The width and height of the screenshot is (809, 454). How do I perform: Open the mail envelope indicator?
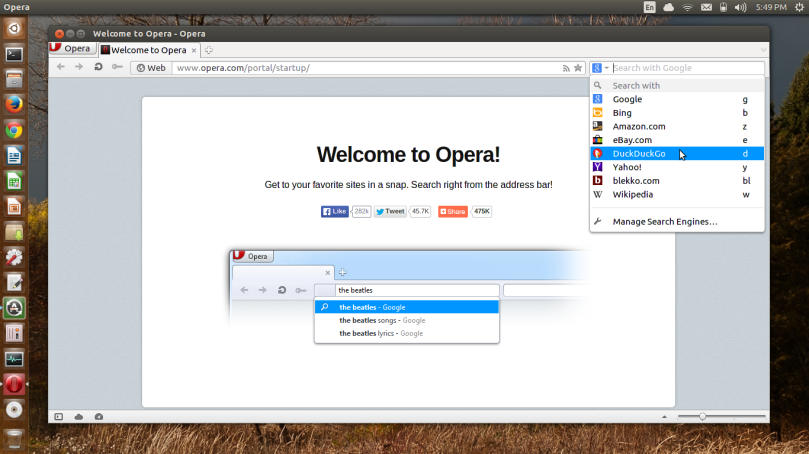706,7
